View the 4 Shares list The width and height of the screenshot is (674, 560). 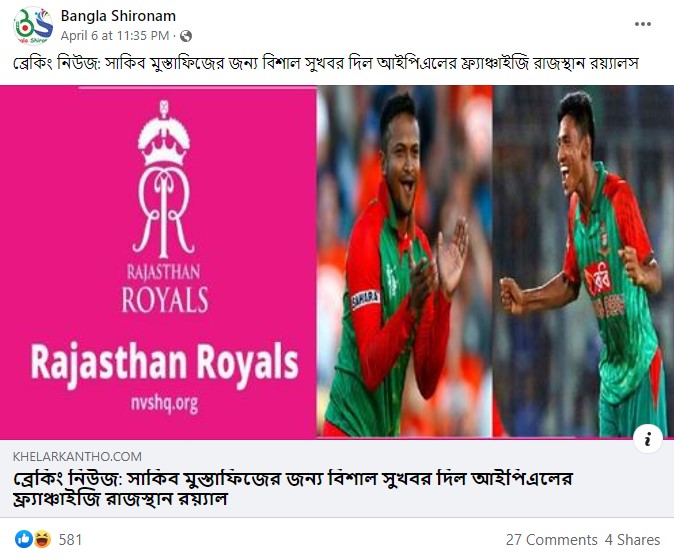tap(632, 540)
